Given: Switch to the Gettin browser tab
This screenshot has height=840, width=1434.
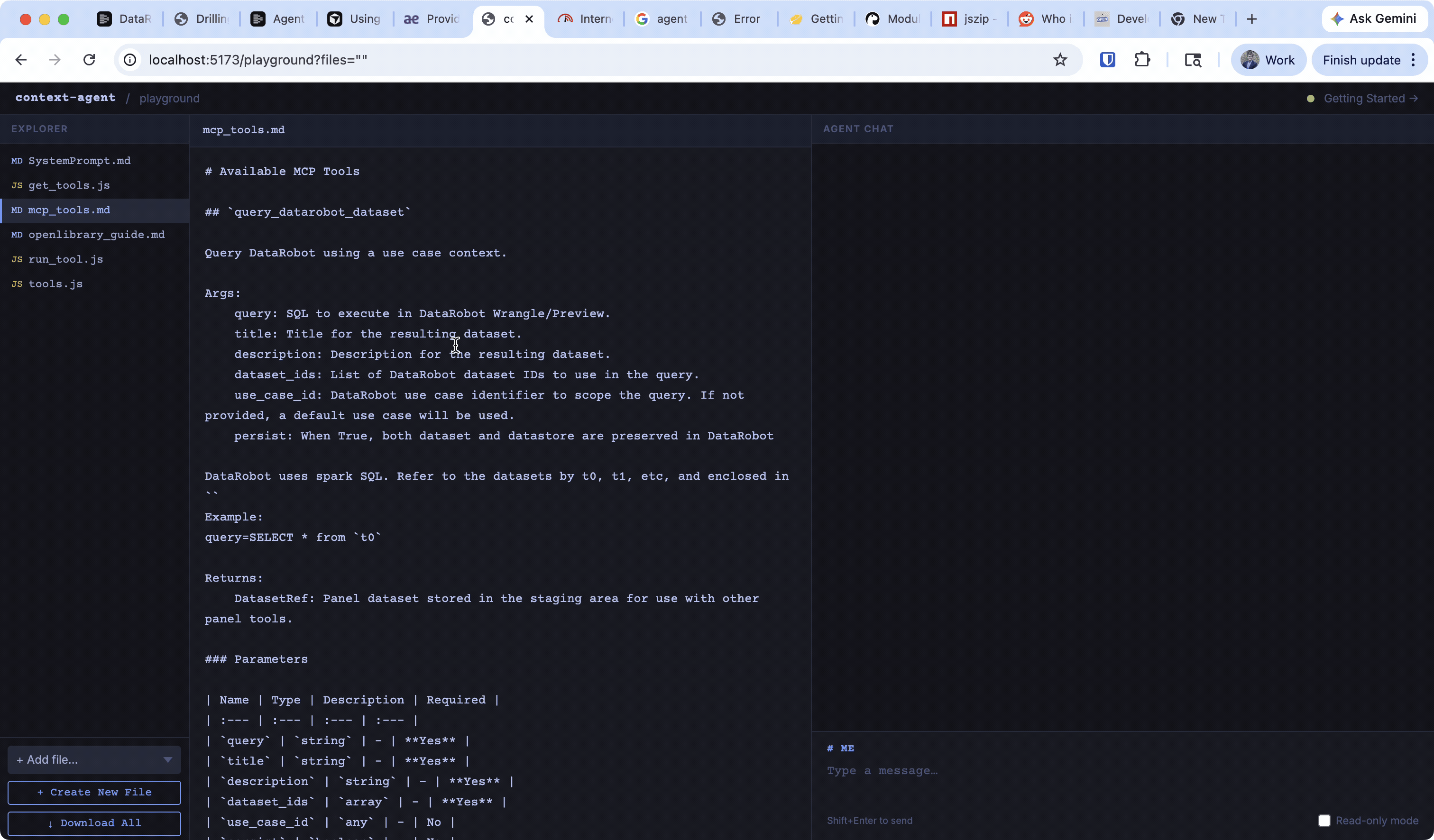Looking at the screenshot, I should click(x=816, y=19).
